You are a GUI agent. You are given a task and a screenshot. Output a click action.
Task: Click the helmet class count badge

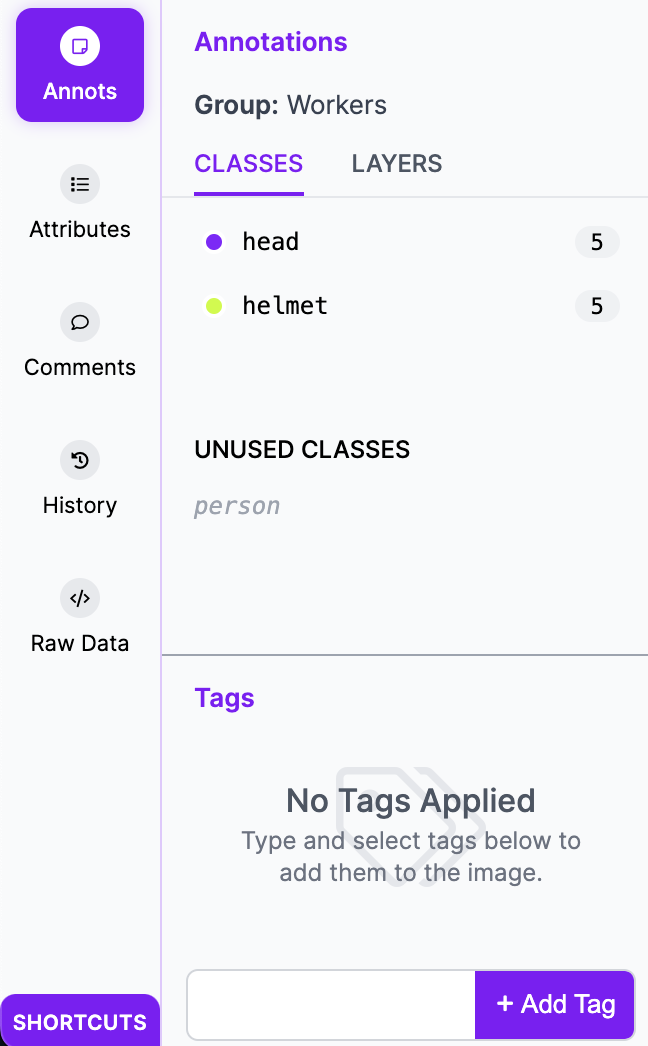click(x=597, y=306)
